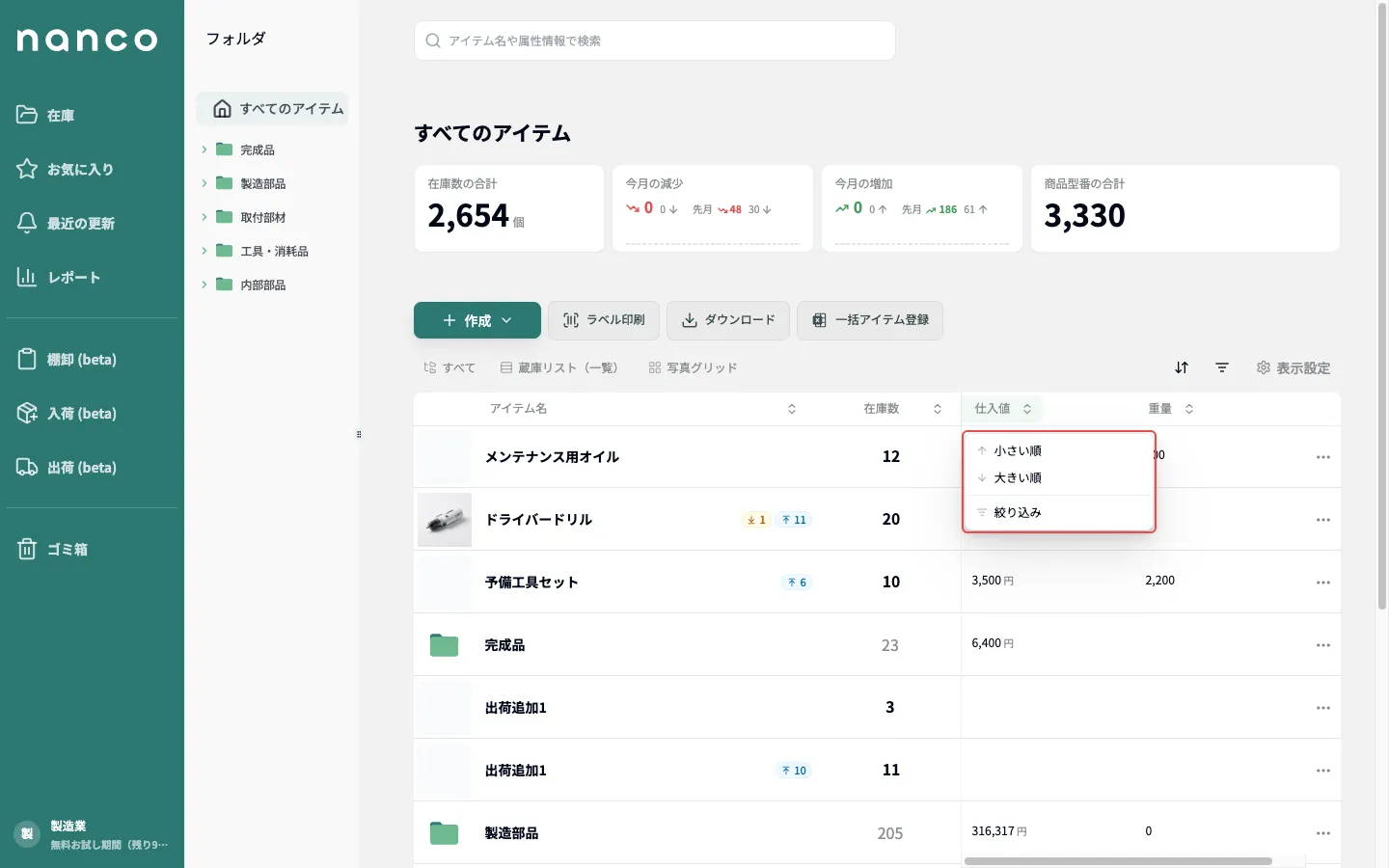Open more options for 製造部品 table row
1389x868 pixels.
click(x=1323, y=833)
